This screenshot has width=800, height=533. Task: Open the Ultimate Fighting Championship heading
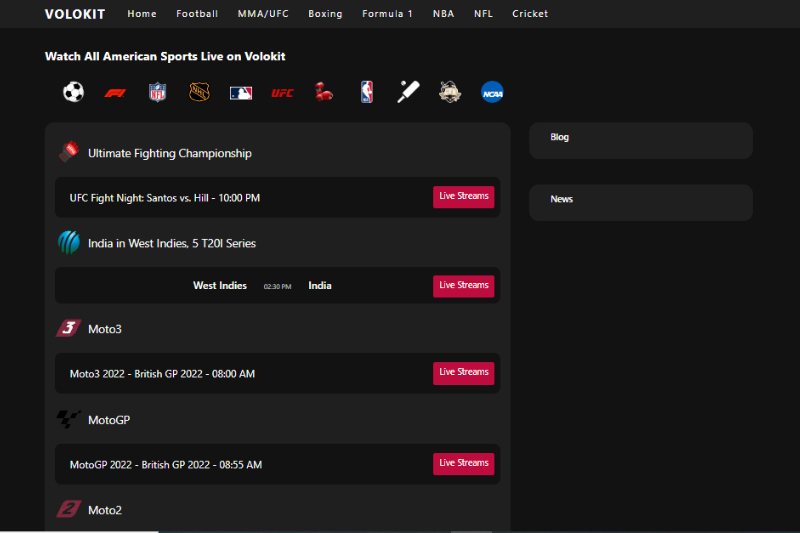[x=170, y=153]
